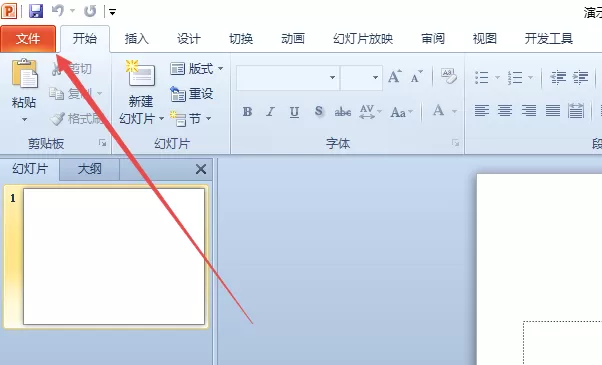Increase font size with large A

[394, 77]
